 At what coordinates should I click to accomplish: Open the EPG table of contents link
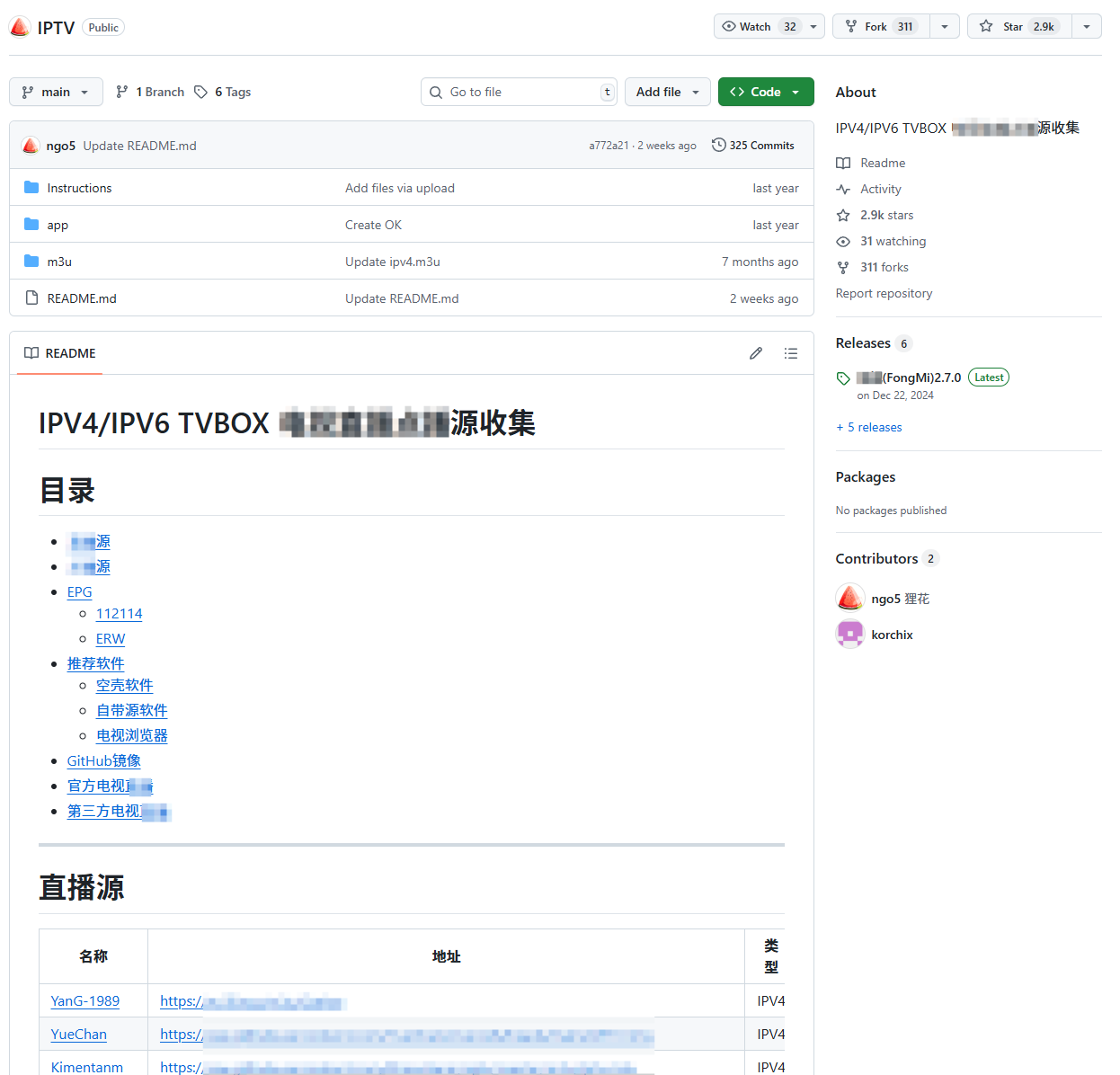[x=79, y=591]
